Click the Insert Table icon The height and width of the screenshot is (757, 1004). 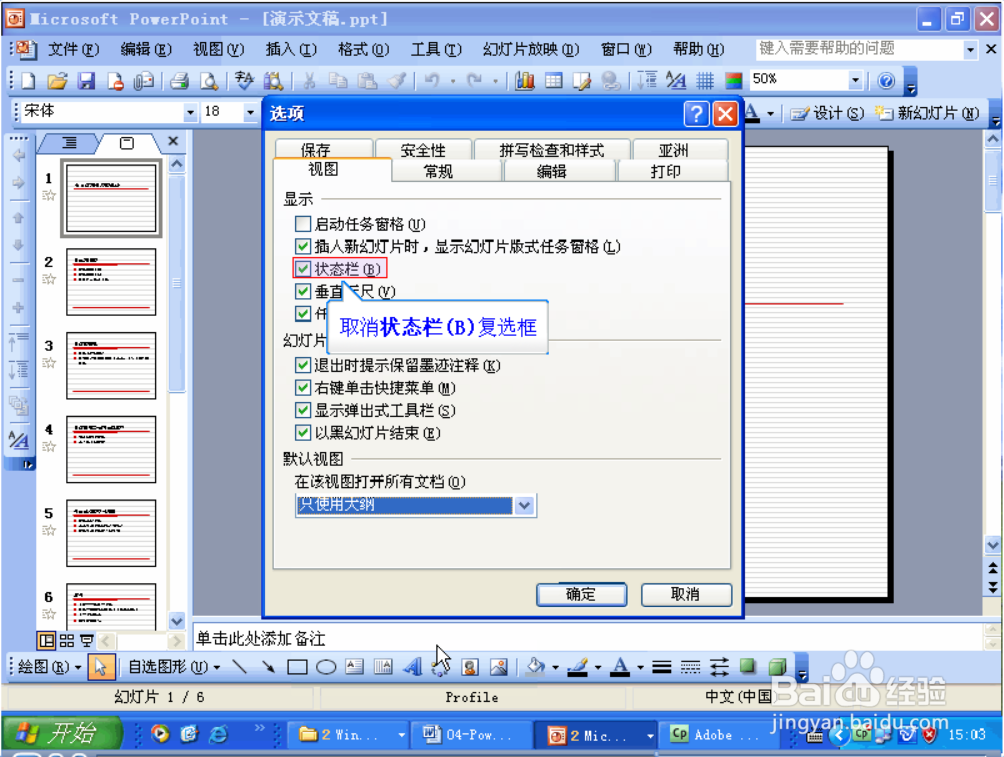click(553, 81)
